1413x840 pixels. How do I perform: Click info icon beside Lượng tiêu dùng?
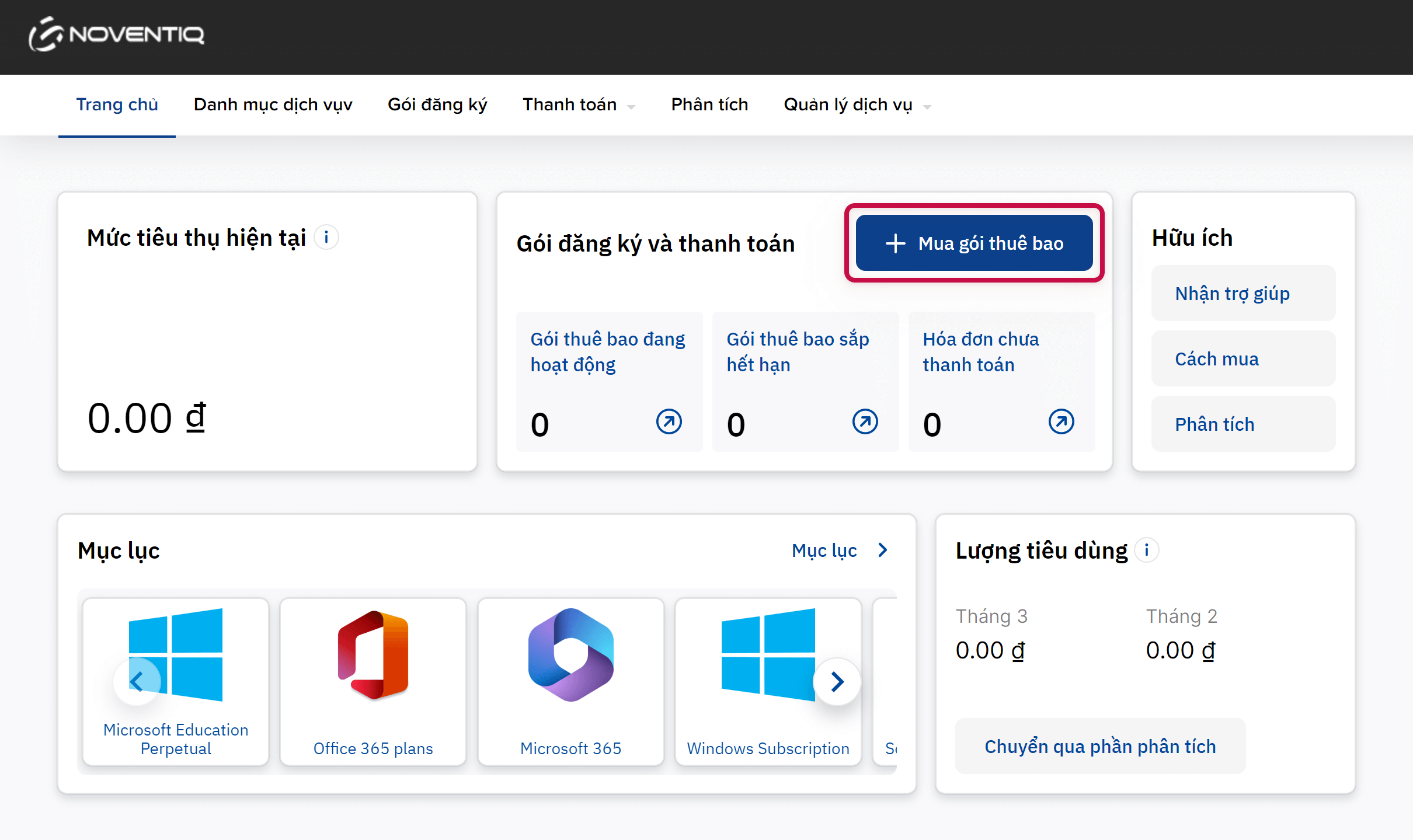1146,550
